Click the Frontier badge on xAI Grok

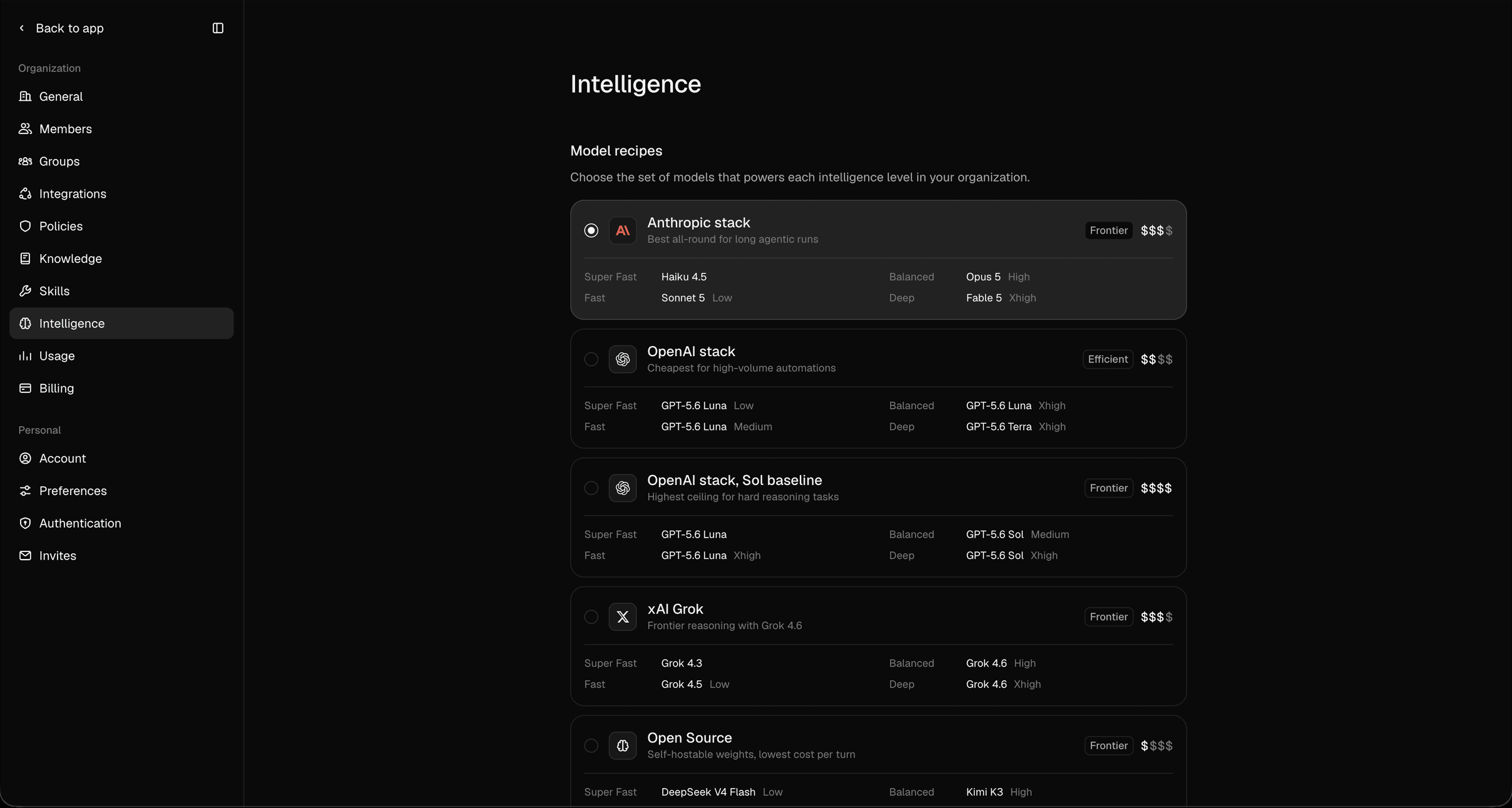(1108, 617)
